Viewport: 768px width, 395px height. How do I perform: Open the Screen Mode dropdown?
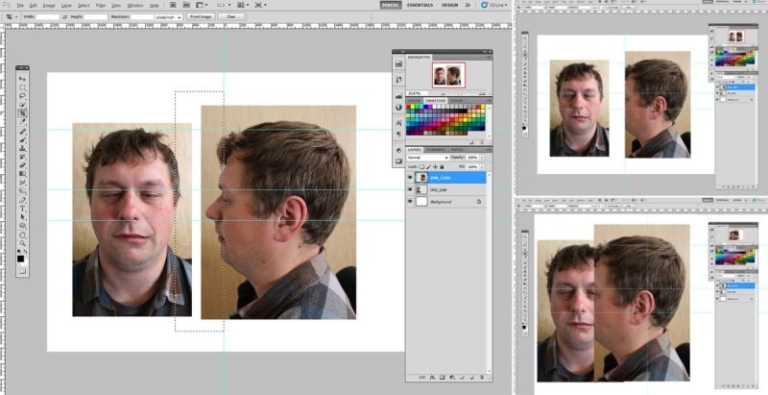pyautogui.click(x=261, y=5)
